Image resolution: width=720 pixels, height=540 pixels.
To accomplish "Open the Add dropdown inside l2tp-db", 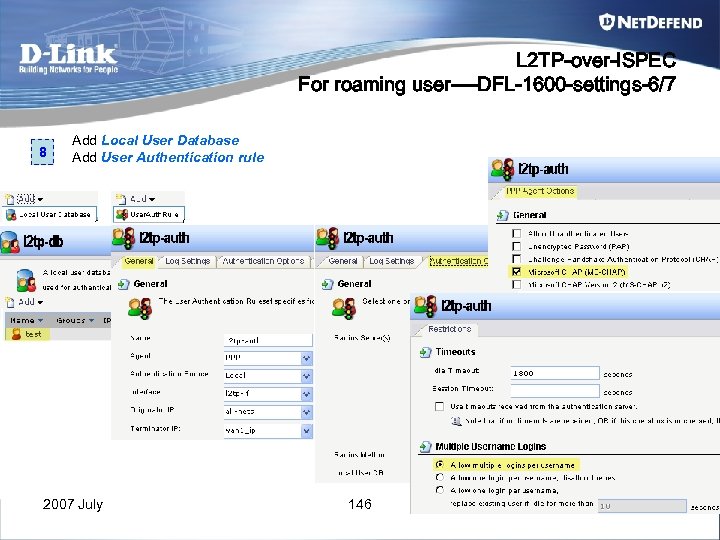I will [x=30, y=302].
